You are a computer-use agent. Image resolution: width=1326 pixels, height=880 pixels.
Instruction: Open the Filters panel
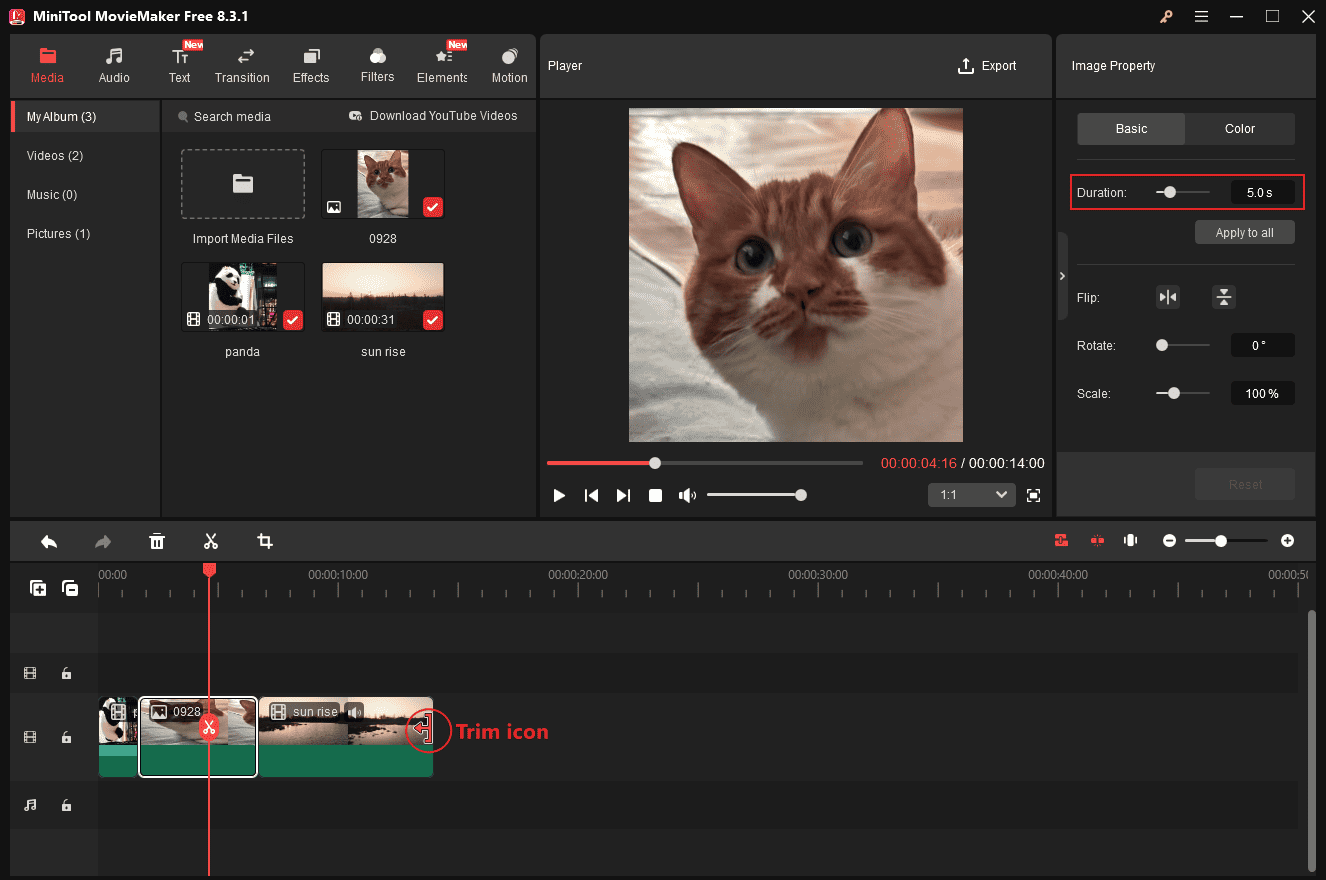tap(377, 63)
